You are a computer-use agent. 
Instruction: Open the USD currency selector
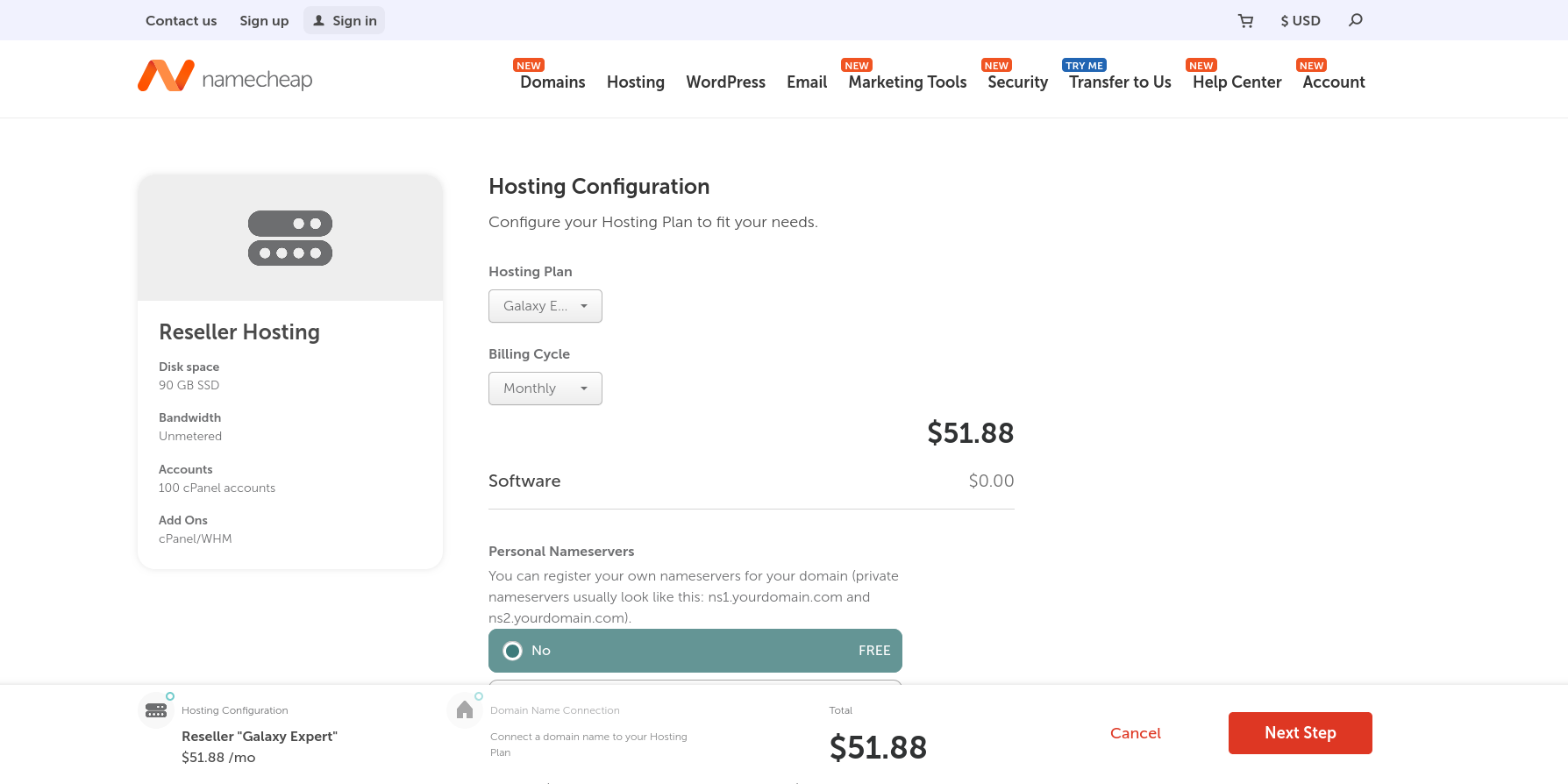click(x=1301, y=21)
